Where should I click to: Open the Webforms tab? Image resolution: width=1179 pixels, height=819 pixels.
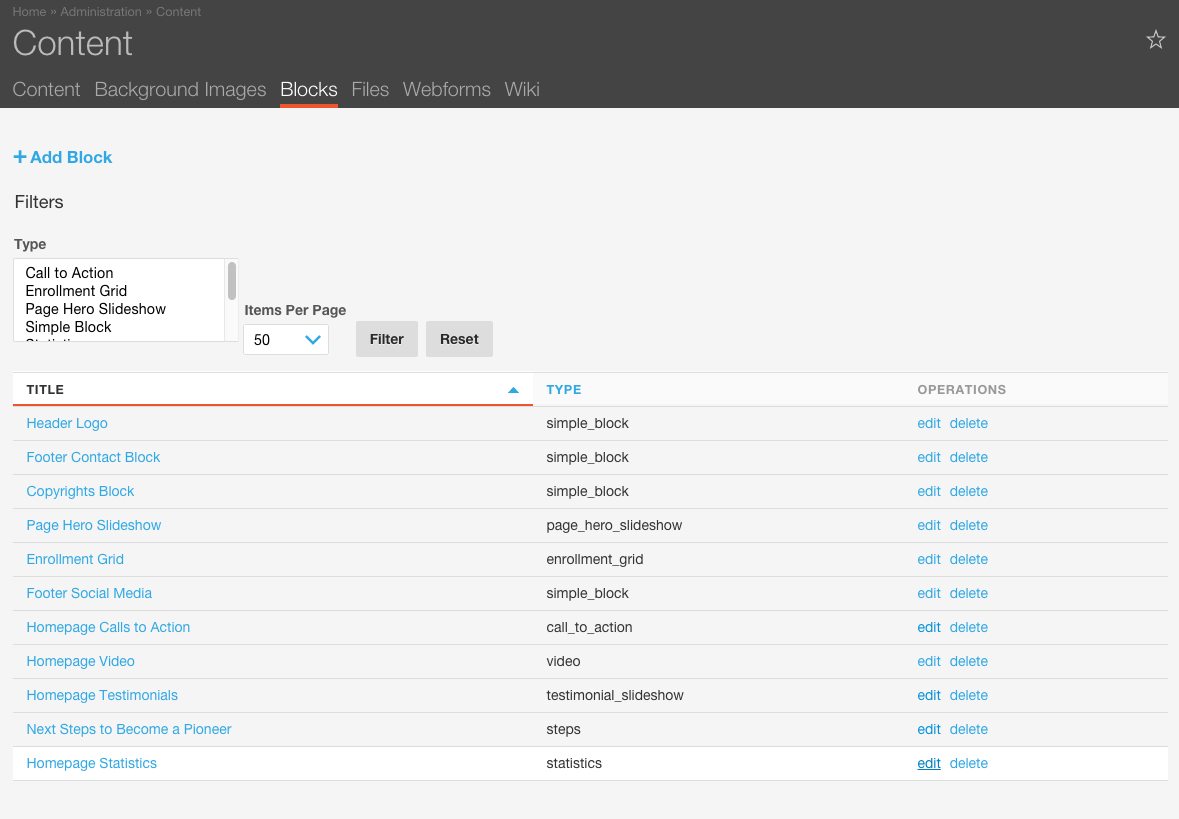(447, 89)
